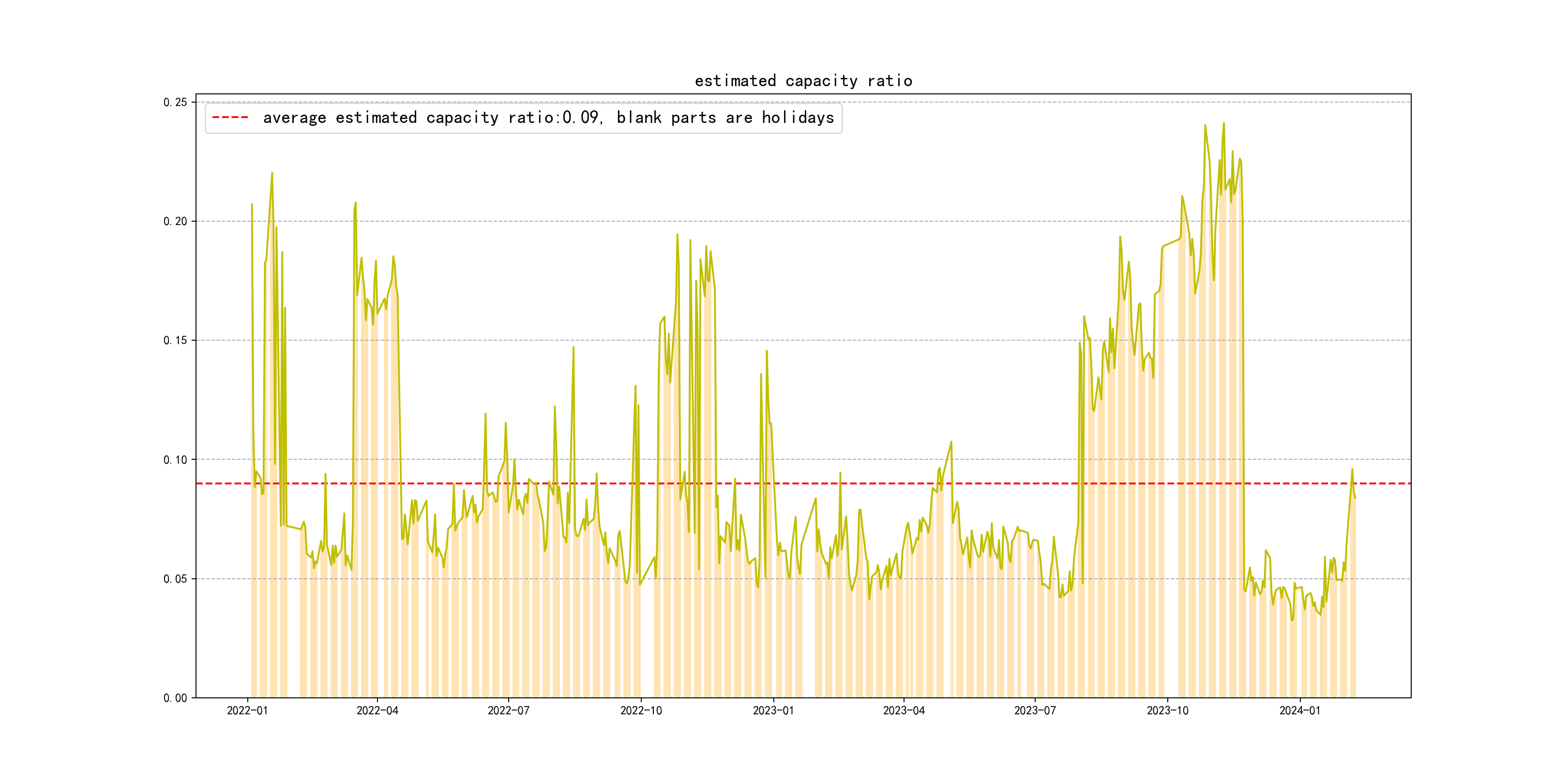Click the 0.00 y-axis tick label
The width and height of the screenshot is (1568, 784).
[x=175, y=698]
